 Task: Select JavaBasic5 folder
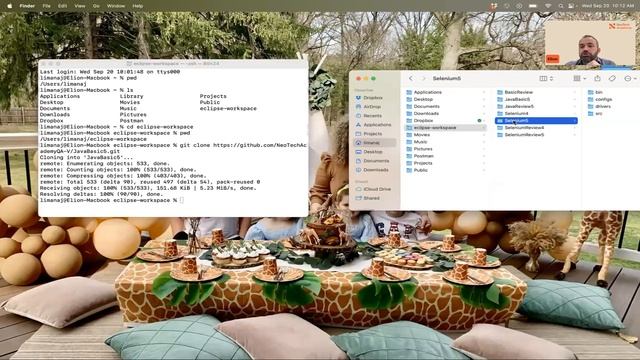[536, 100]
